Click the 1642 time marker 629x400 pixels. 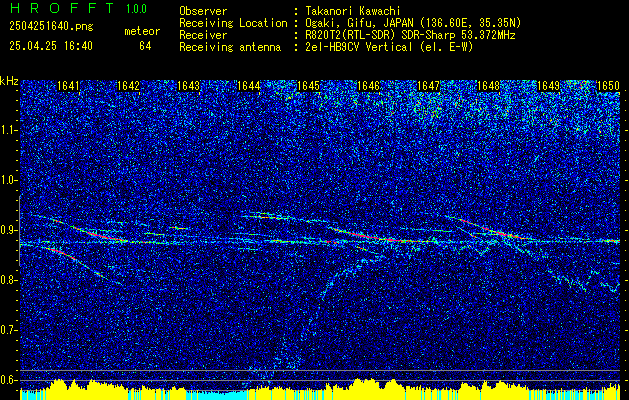[x=128, y=86]
